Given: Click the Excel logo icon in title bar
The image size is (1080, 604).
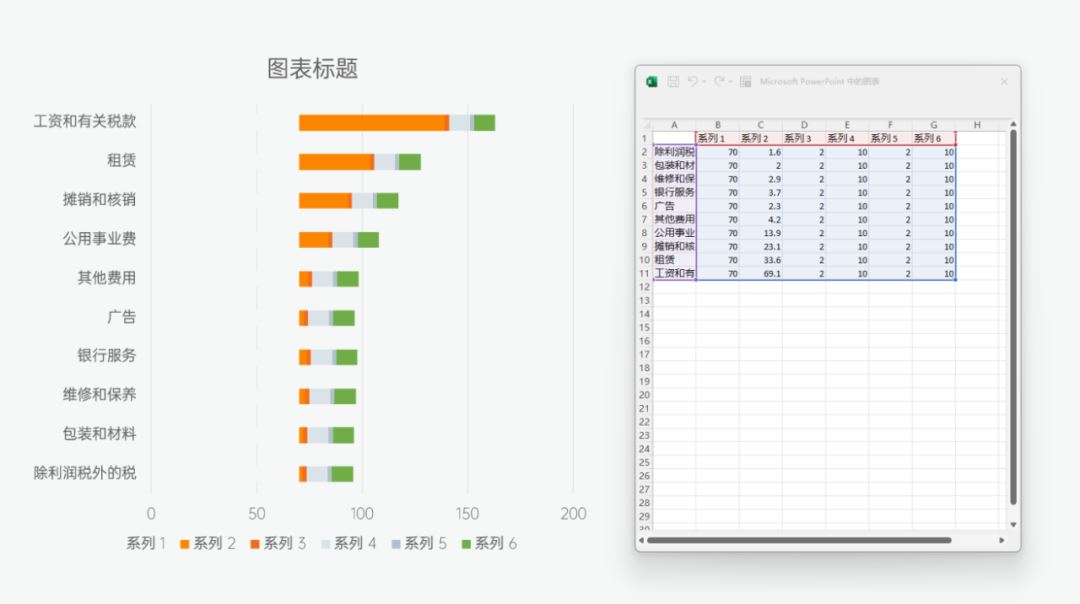Looking at the screenshot, I should (652, 81).
